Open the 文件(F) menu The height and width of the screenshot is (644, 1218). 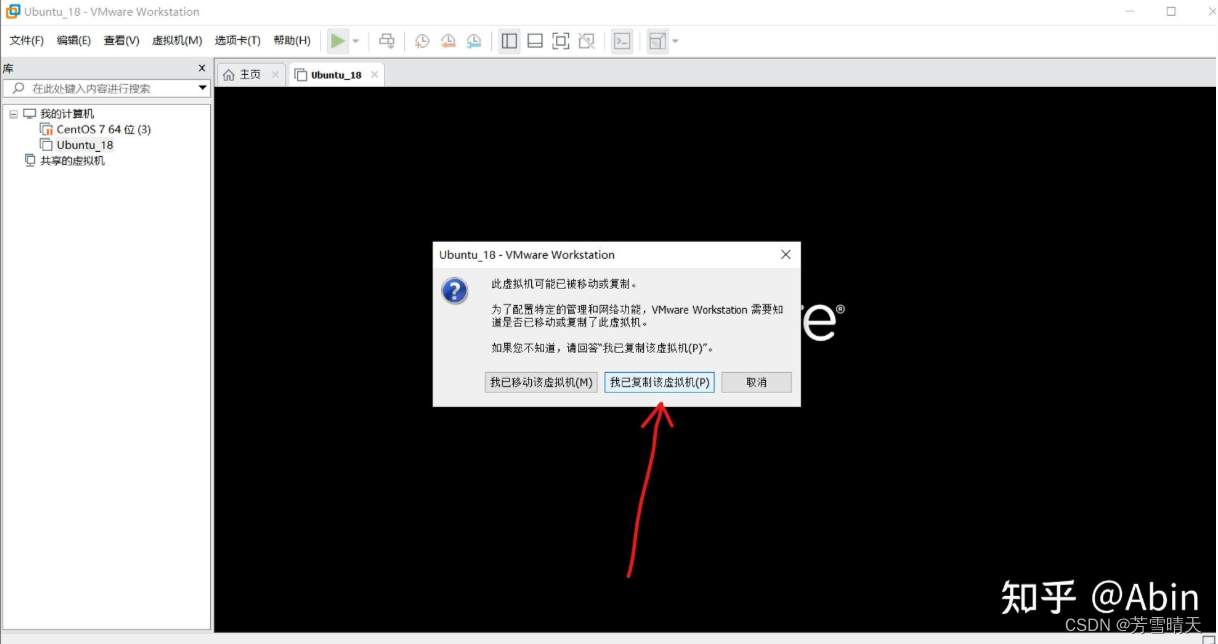point(27,41)
